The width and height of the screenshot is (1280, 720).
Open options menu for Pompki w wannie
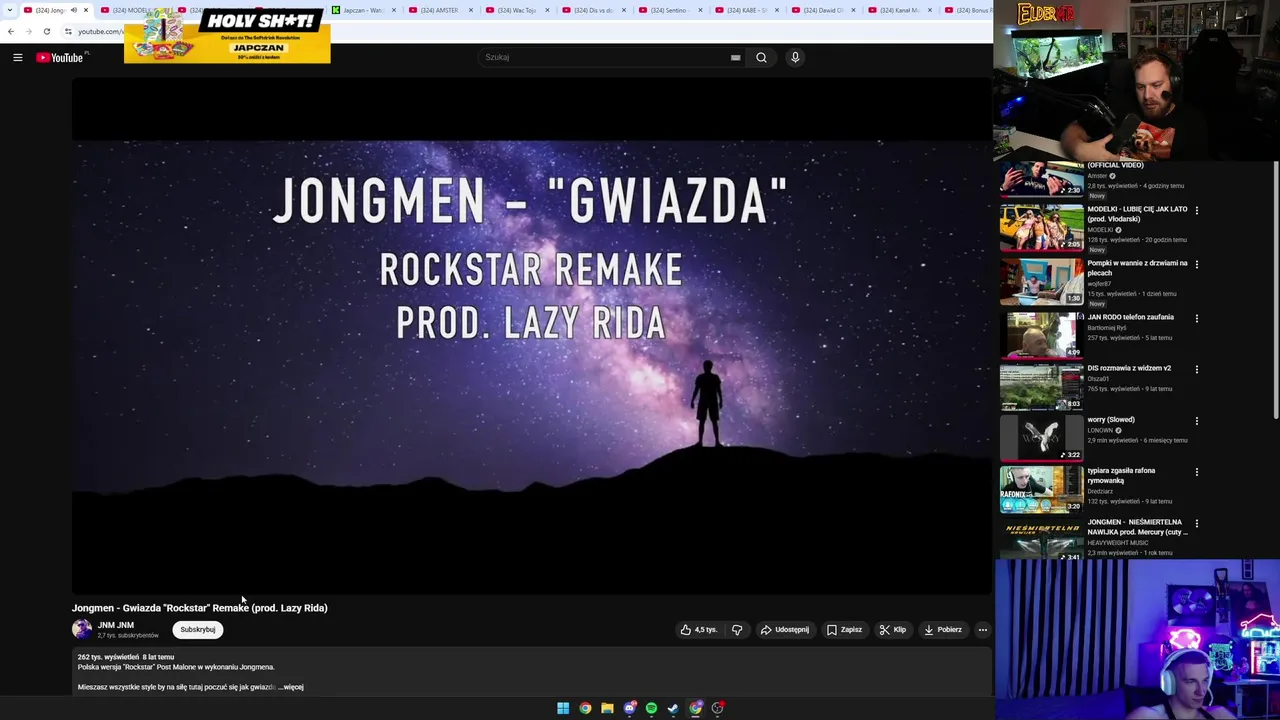[1196, 264]
